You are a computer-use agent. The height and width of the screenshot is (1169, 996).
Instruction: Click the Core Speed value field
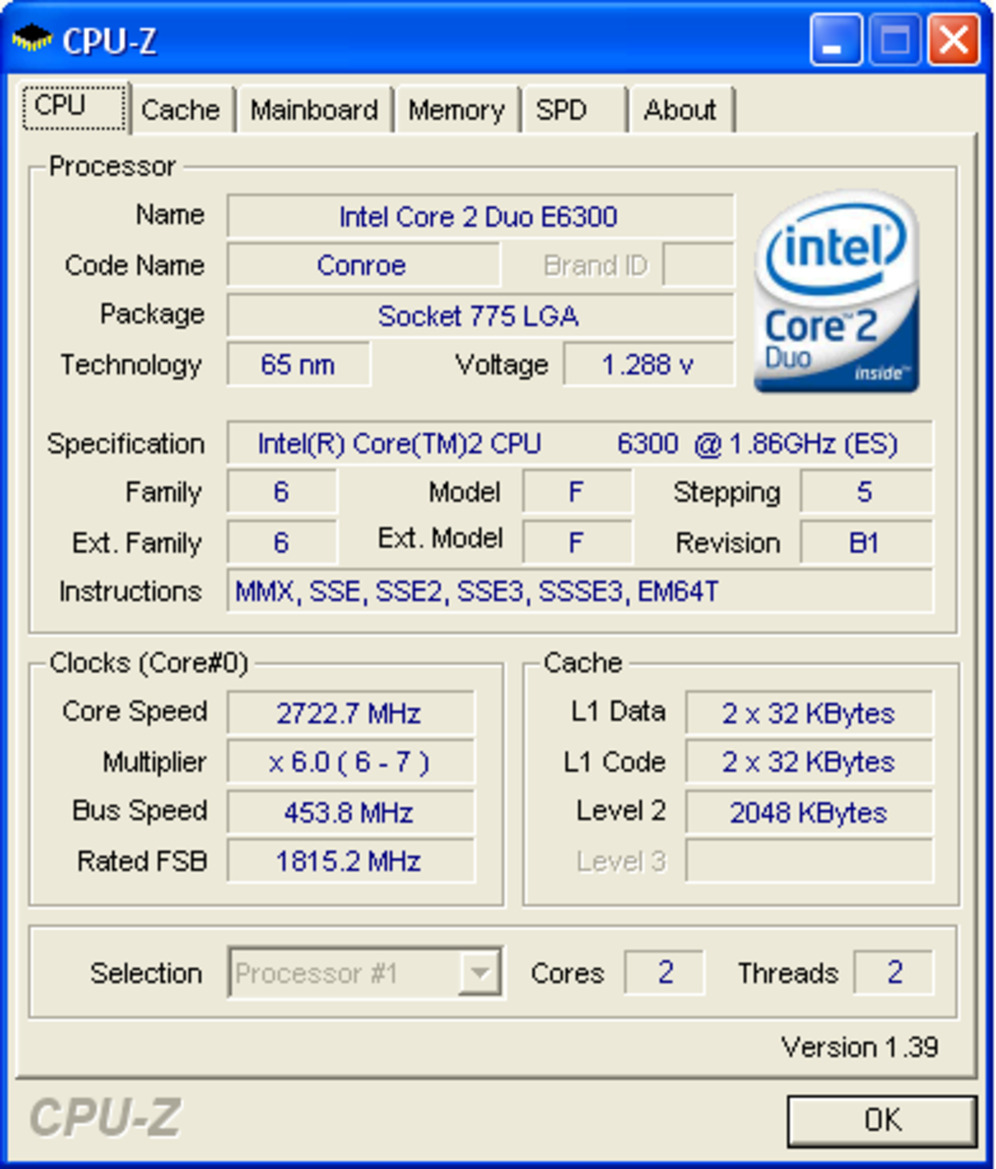pyautogui.click(x=351, y=712)
